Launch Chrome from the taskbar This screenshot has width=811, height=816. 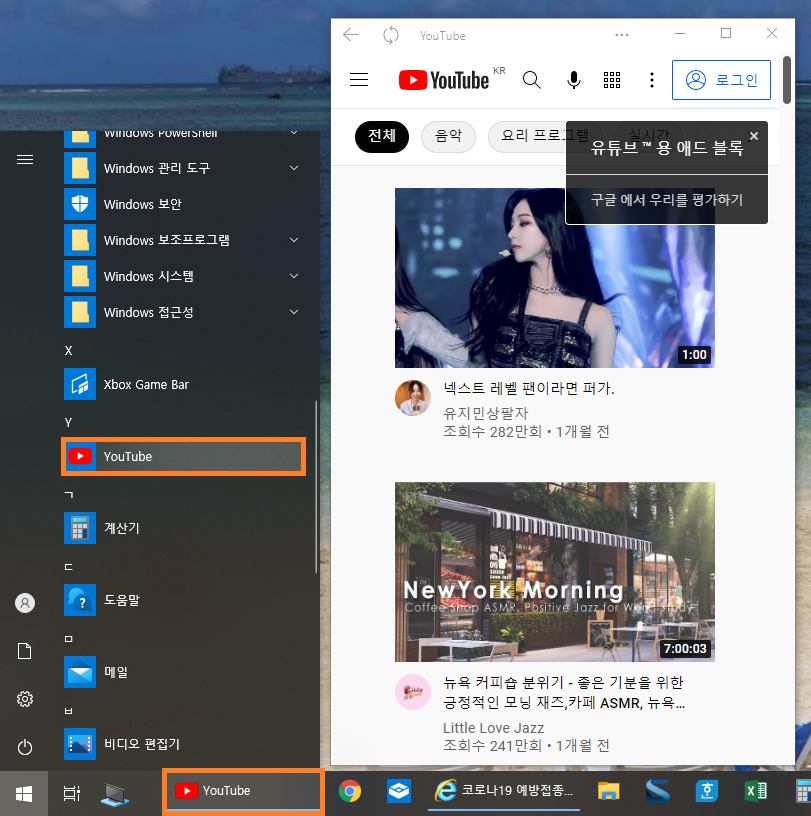coord(350,791)
